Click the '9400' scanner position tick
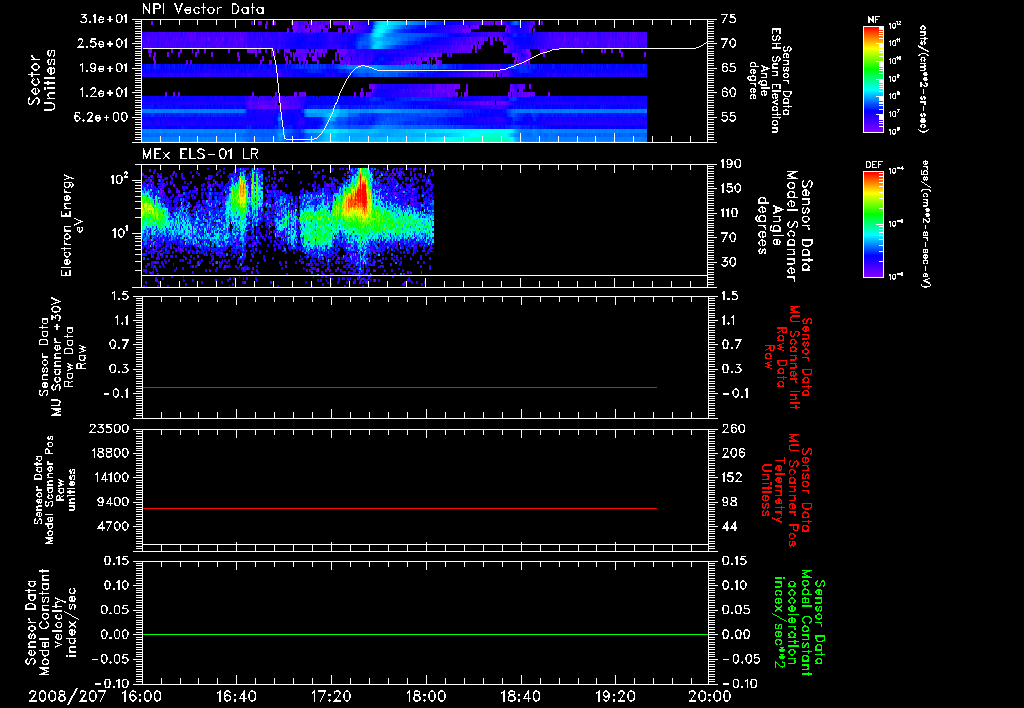 (112, 502)
